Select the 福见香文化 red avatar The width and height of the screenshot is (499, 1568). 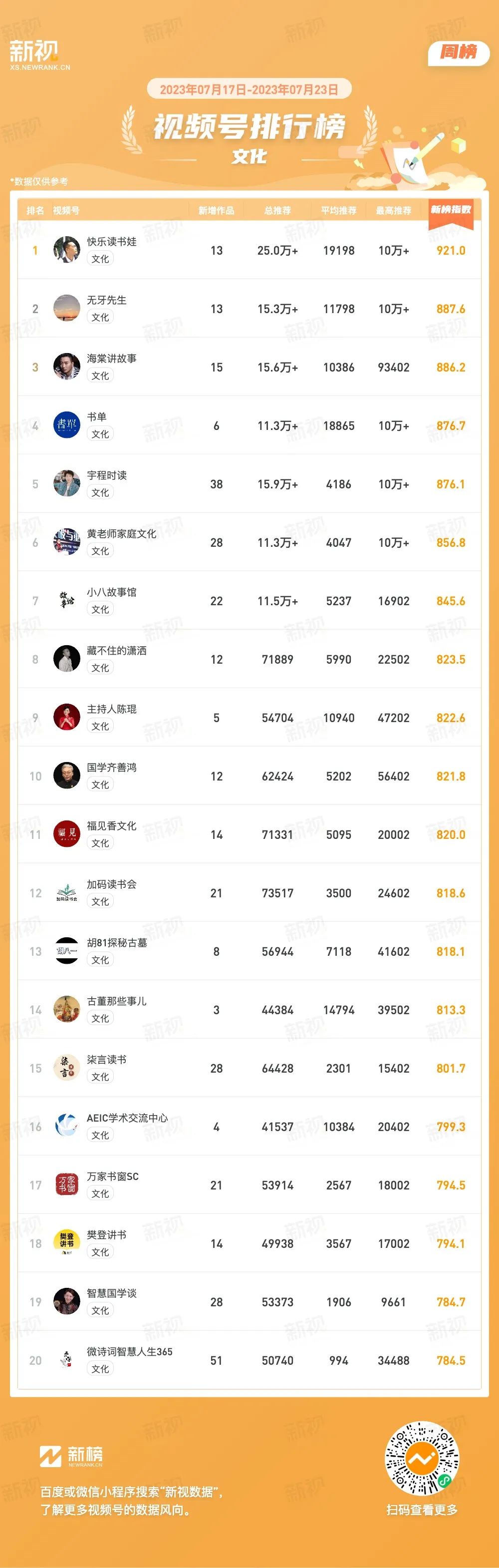point(66,834)
